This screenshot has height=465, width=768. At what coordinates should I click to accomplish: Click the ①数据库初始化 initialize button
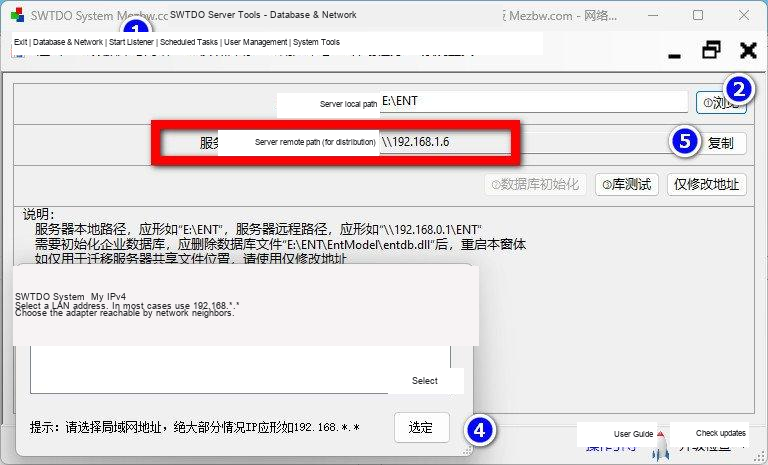(x=535, y=184)
